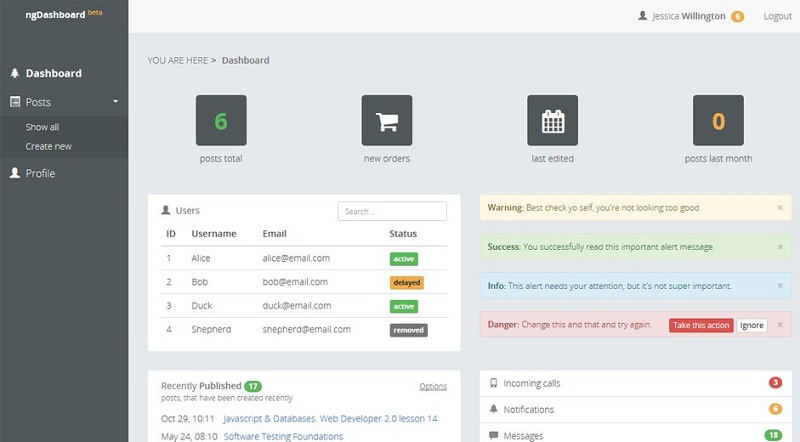Click the green 17 badge by Recently Published
This screenshot has width=800, height=442.
click(253, 386)
